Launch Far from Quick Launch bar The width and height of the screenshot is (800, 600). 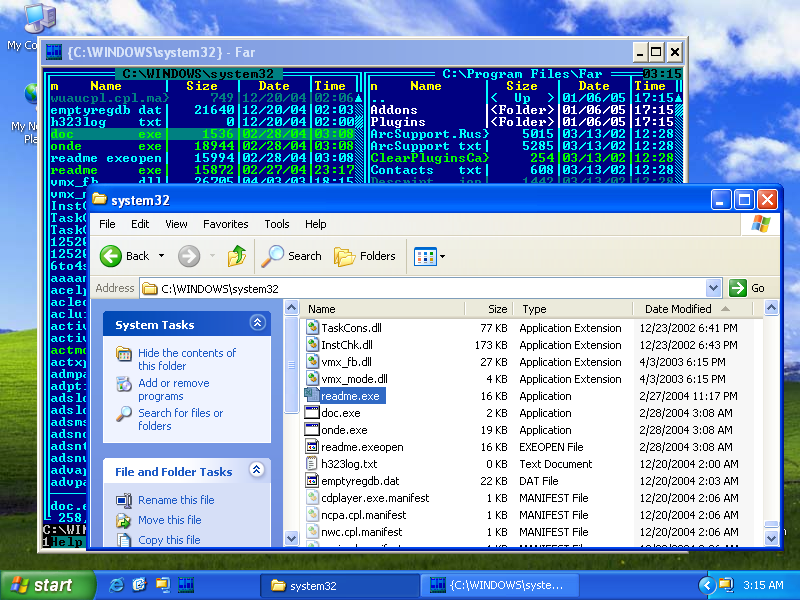186,585
